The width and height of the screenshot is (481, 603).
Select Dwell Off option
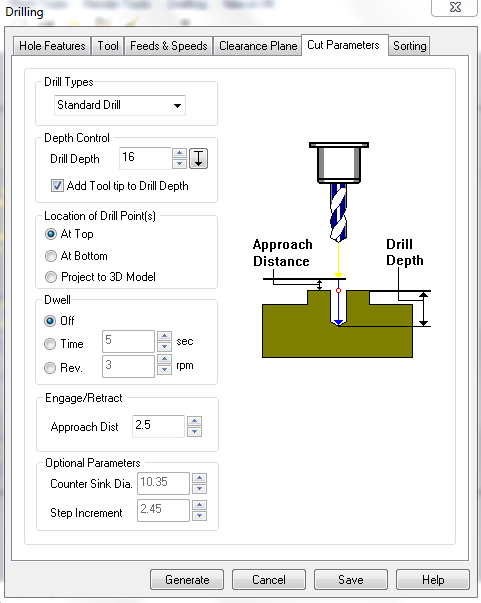tap(50, 321)
